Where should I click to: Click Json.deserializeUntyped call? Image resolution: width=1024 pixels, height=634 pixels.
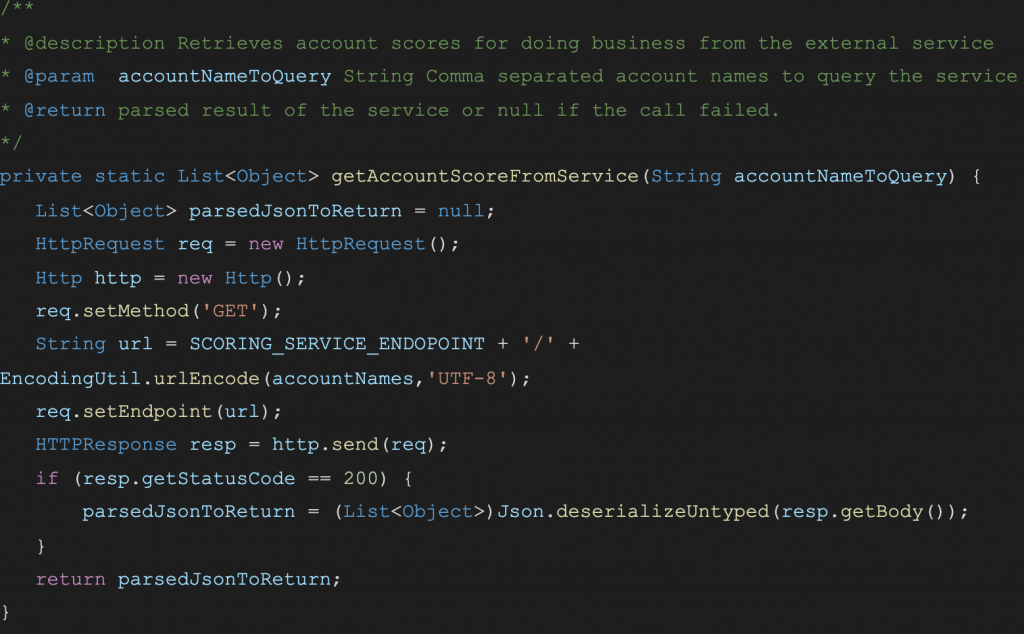coord(633,511)
